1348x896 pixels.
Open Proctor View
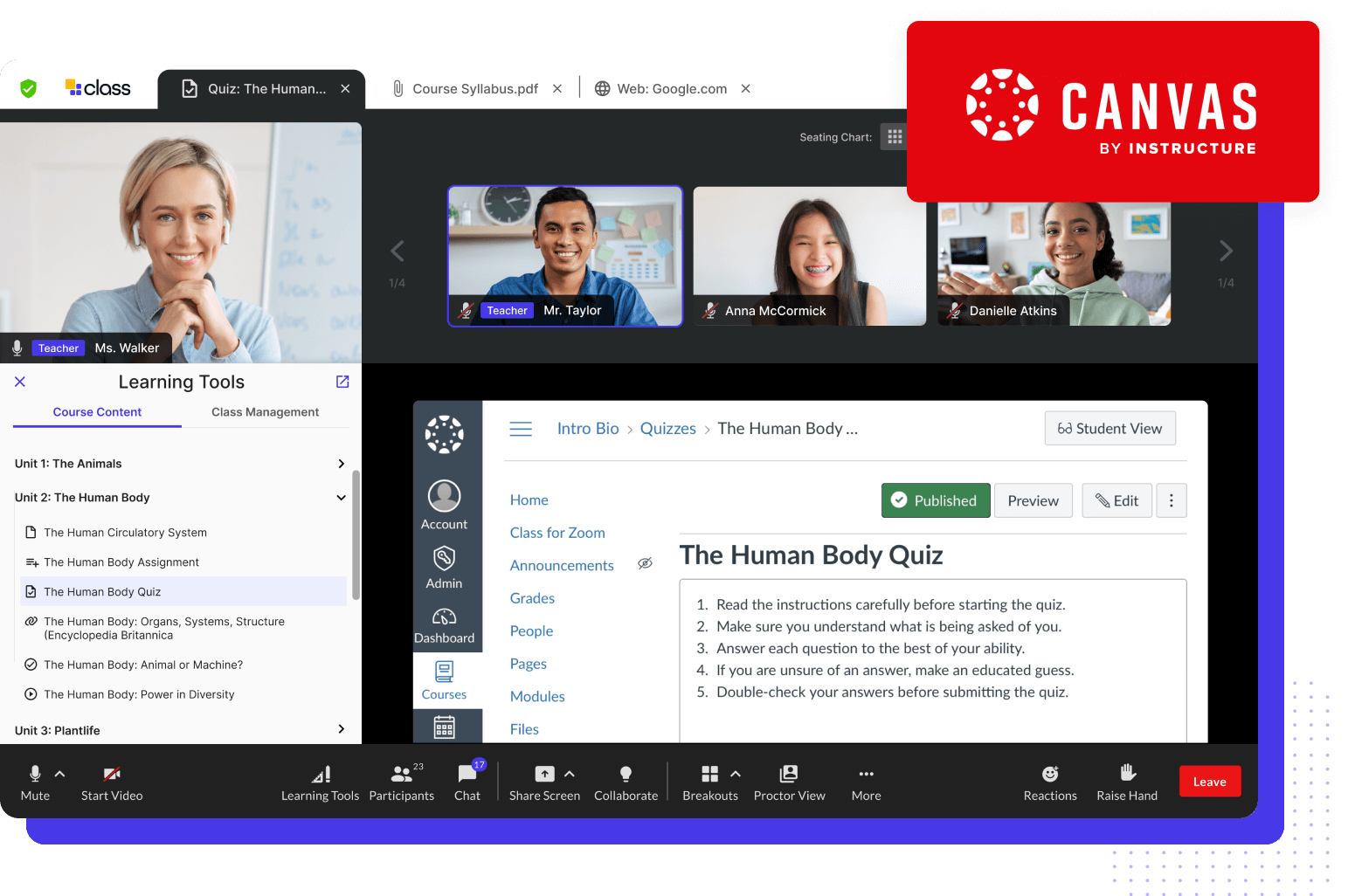[x=789, y=782]
